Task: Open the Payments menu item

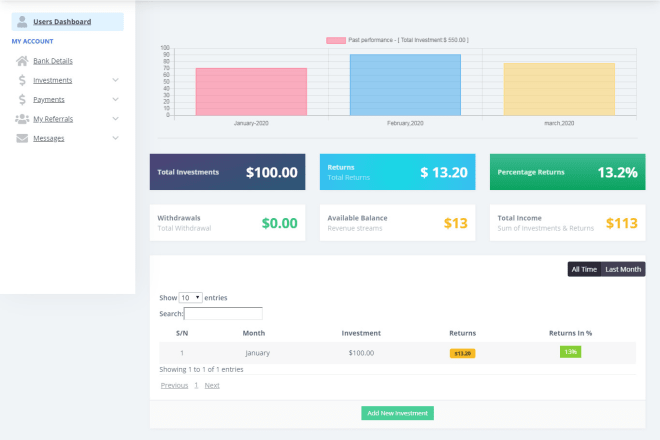Action: 49,99
